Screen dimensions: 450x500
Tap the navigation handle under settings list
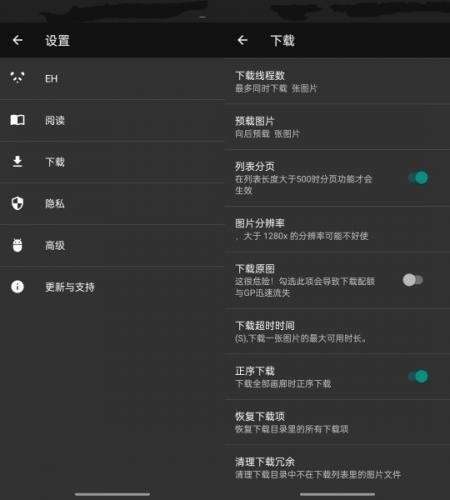112,494
